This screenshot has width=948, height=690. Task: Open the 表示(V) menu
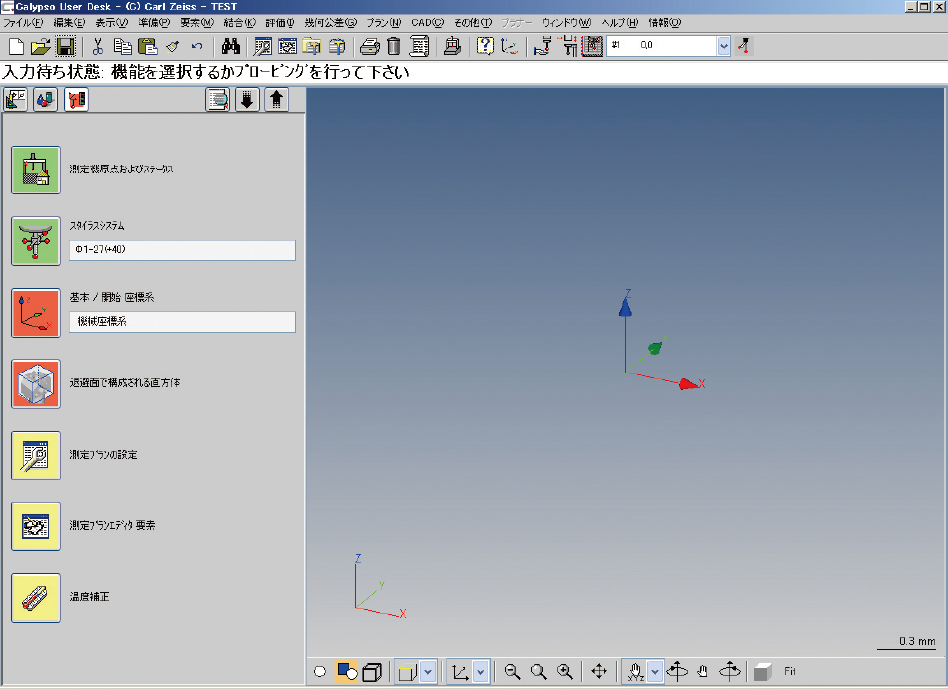(x=111, y=22)
